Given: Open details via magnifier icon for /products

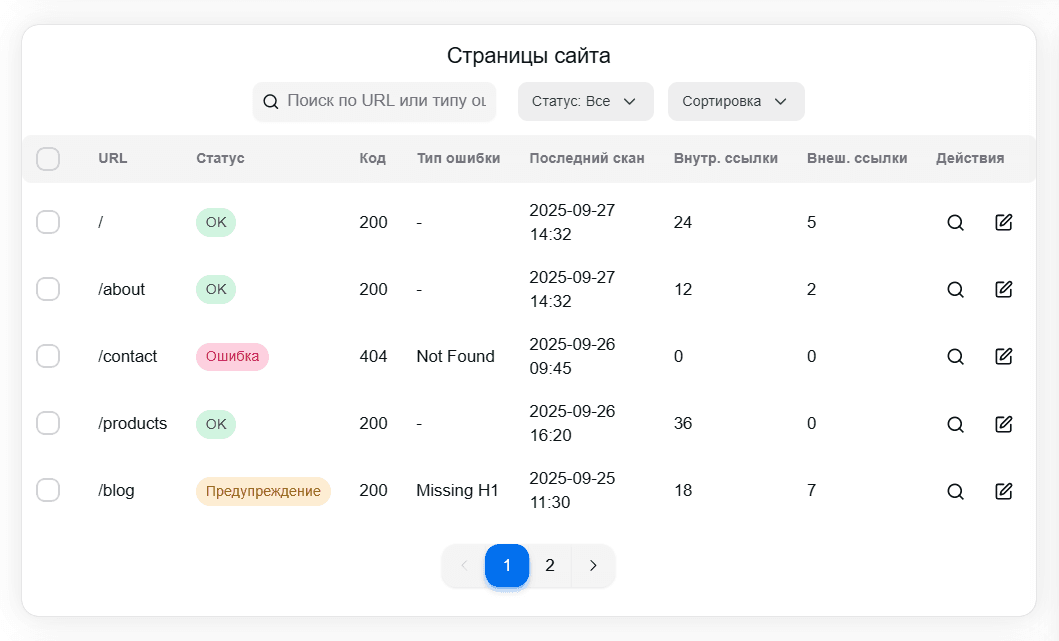Looking at the screenshot, I should [x=955, y=424].
